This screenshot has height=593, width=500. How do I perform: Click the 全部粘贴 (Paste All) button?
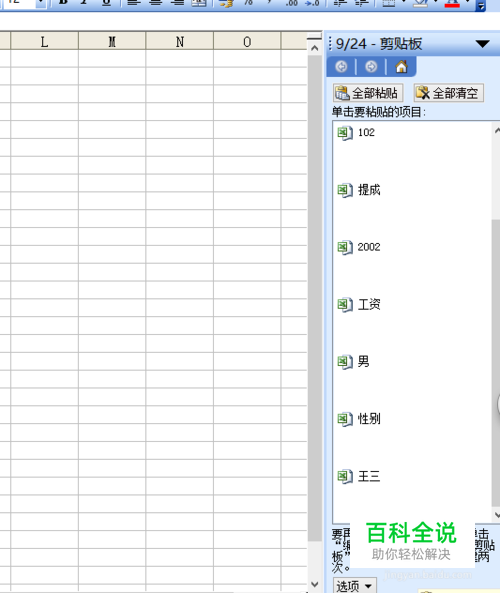pos(368,93)
